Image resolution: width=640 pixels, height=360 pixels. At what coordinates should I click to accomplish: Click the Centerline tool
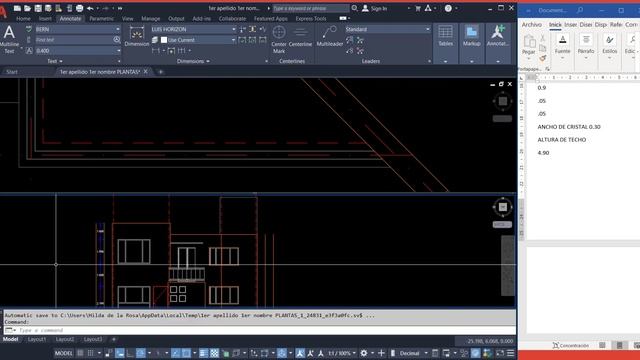tap(300, 36)
